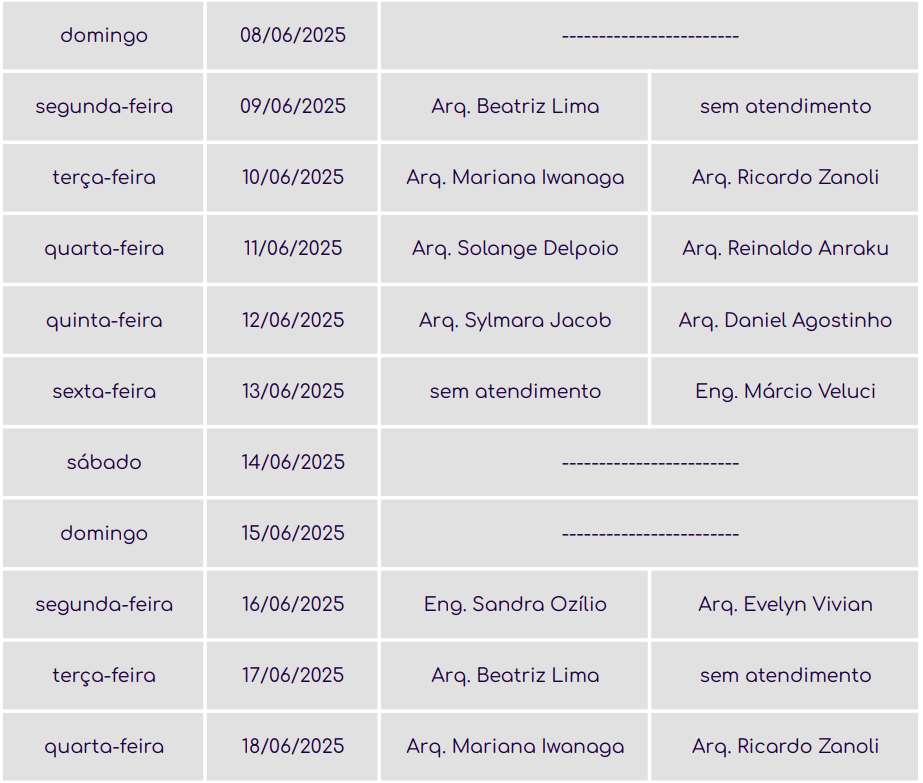
Task: Click Arq. Evelyn Vivian's name
Action: (785, 605)
